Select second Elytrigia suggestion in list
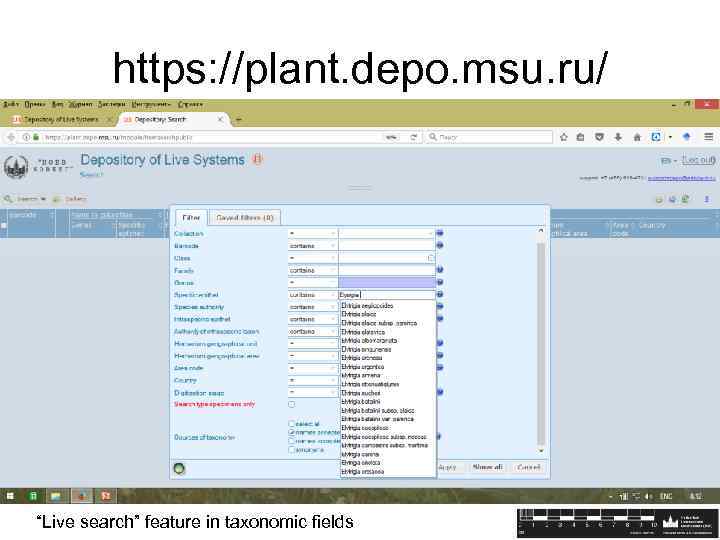720x540 pixels. coord(359,314)
